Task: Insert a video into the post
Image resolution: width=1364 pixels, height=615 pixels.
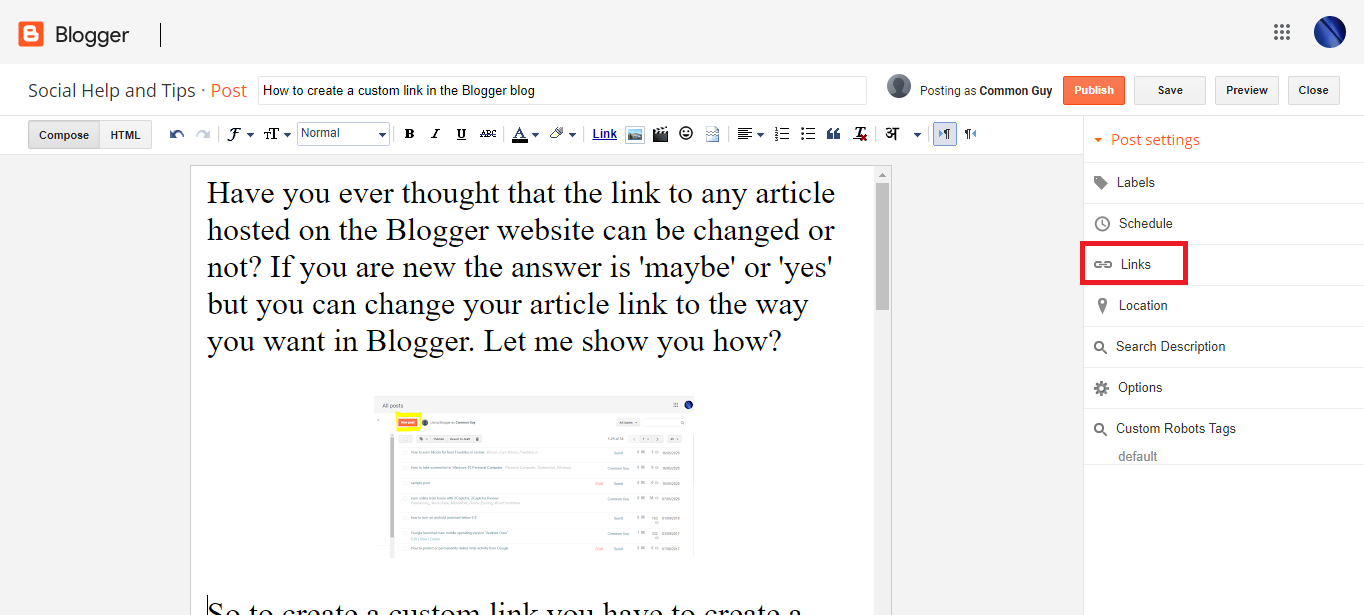Action: 660,133
